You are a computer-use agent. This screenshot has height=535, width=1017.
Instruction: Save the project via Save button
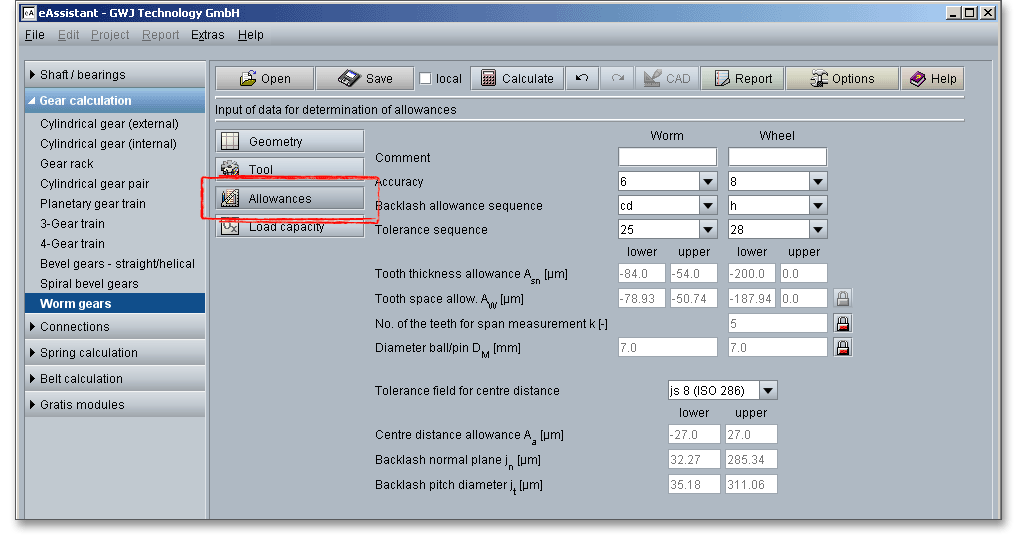coord(365,79)
